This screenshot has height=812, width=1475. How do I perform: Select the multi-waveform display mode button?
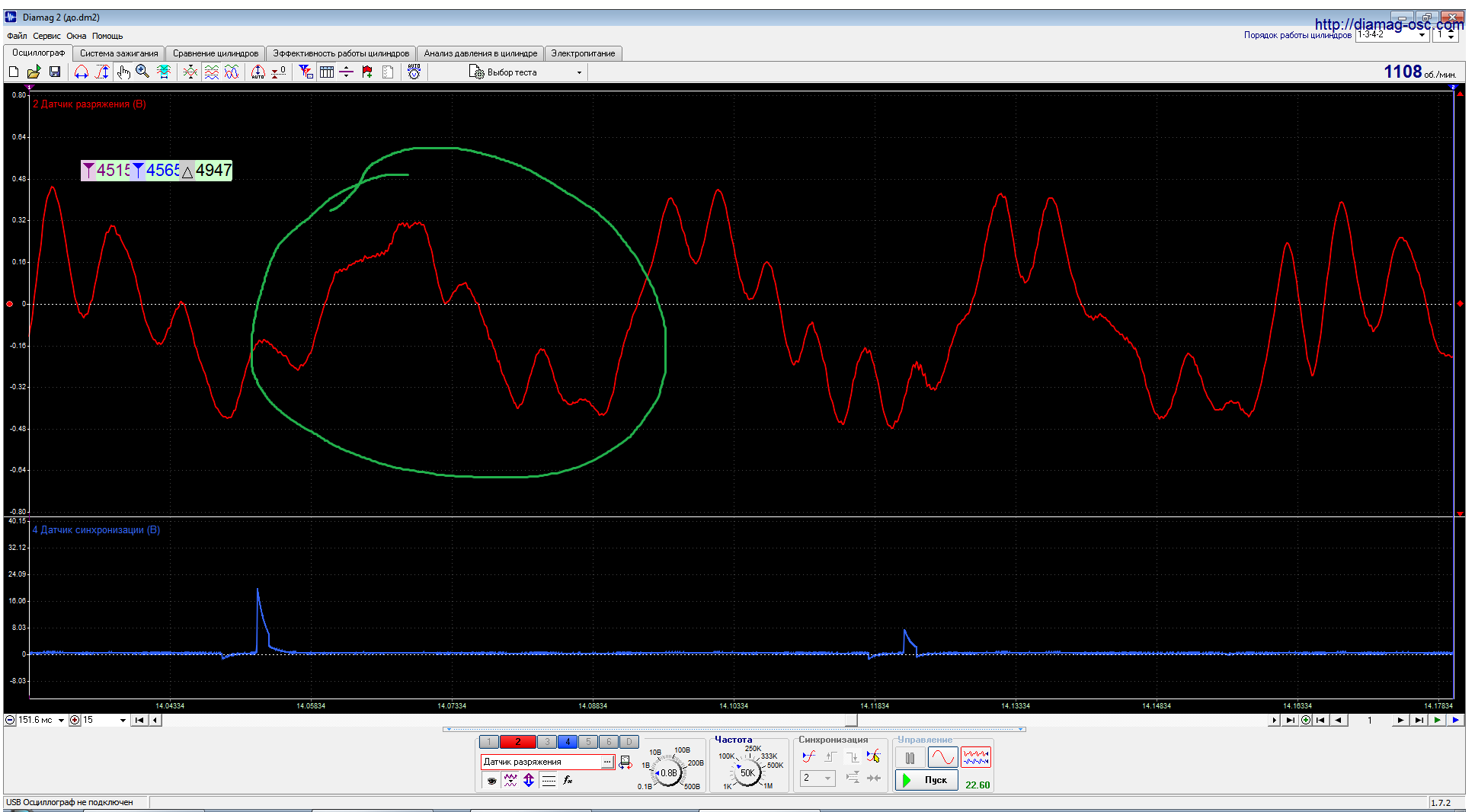(x=976, y=758)
